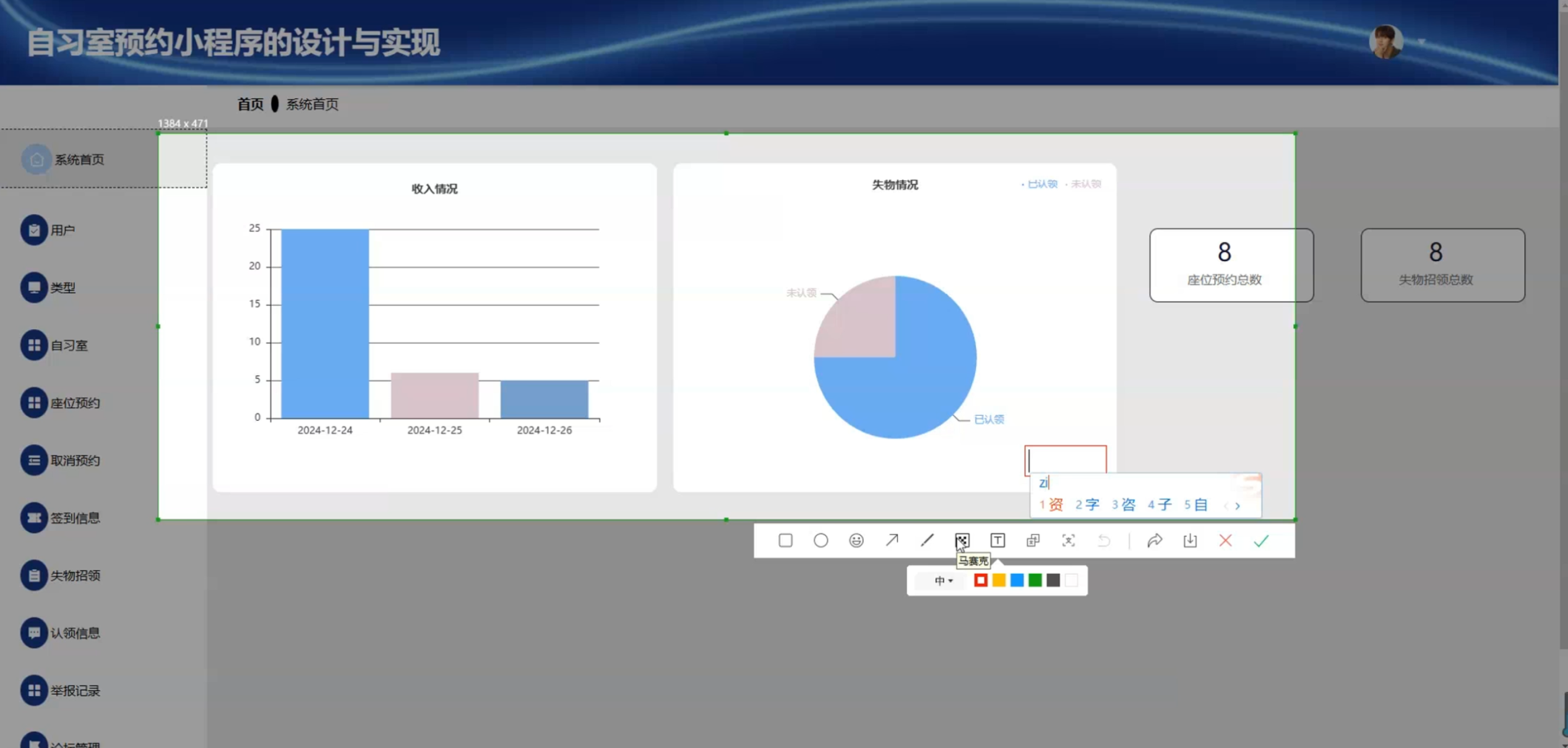Select the rectangle annotation tool
This screenshot has width=1568, height=748.
click(x=785, y=540)
